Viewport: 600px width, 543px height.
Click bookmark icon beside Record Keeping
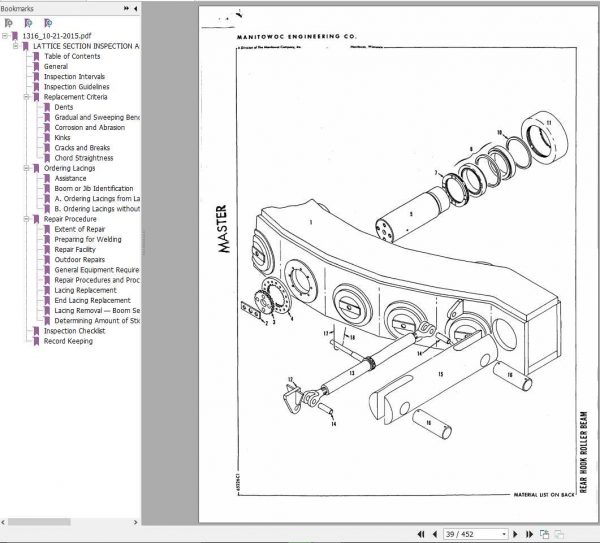pos(36,341)
